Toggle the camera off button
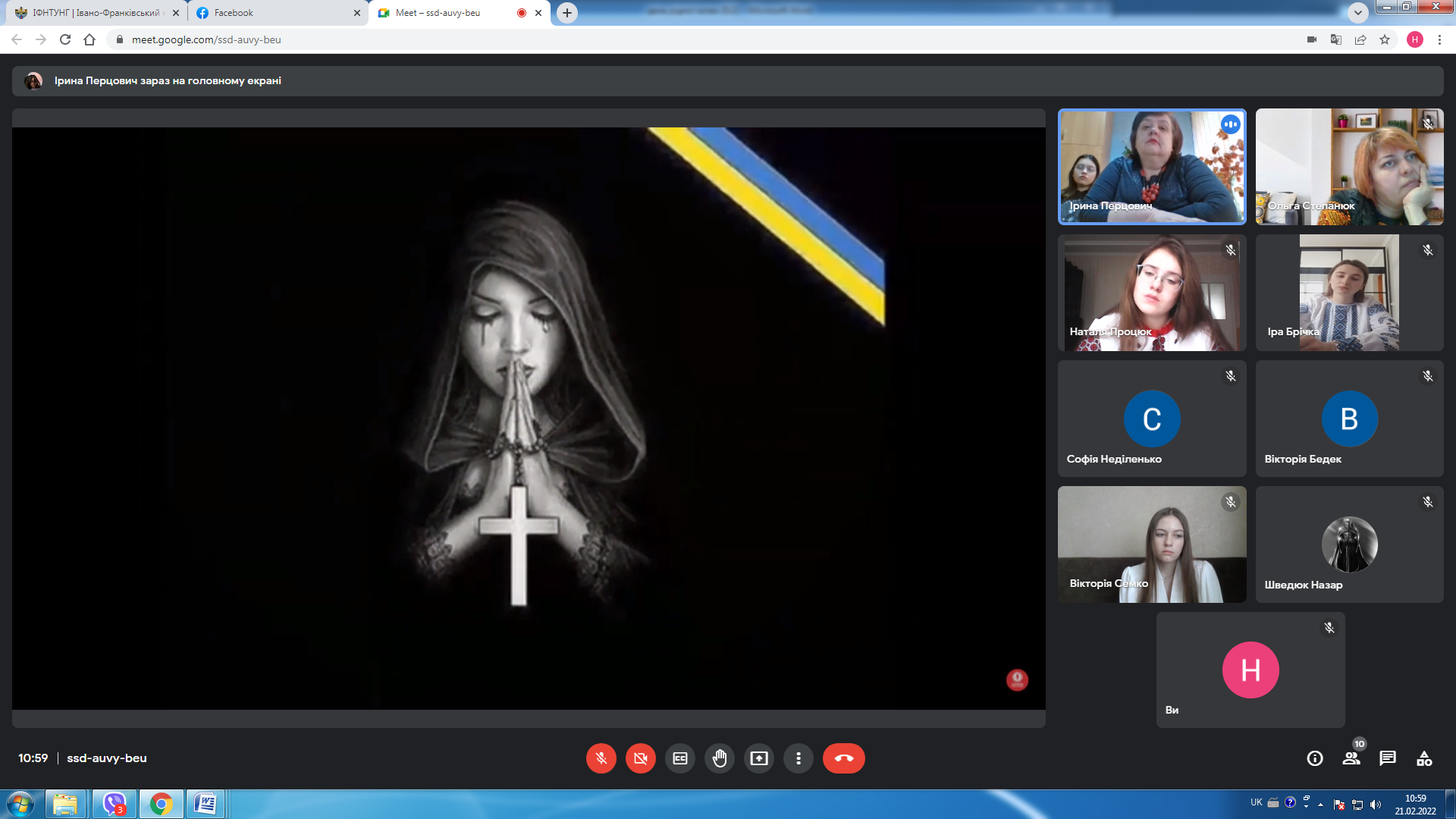The width and height of the screenshot is (1456, 819). 640,758
